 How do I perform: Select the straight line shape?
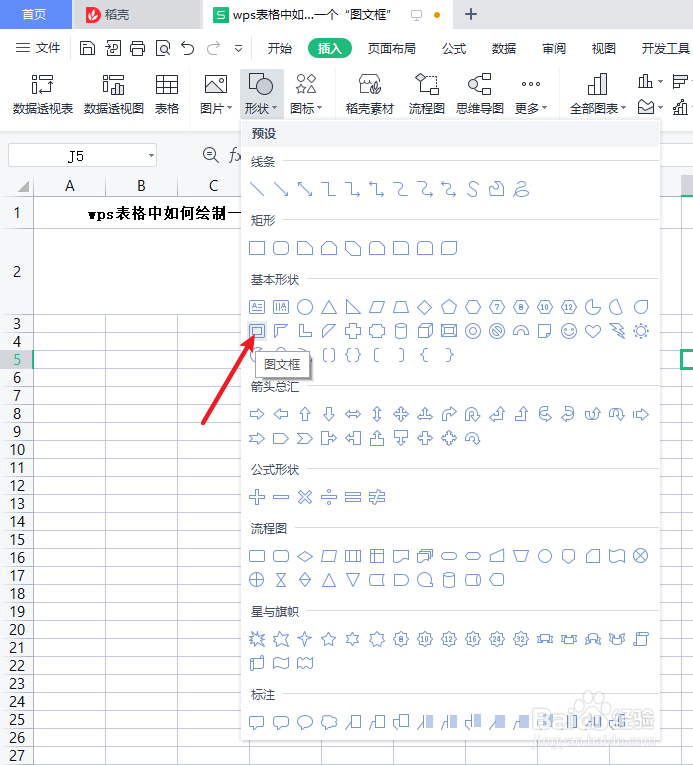(257, 189)
